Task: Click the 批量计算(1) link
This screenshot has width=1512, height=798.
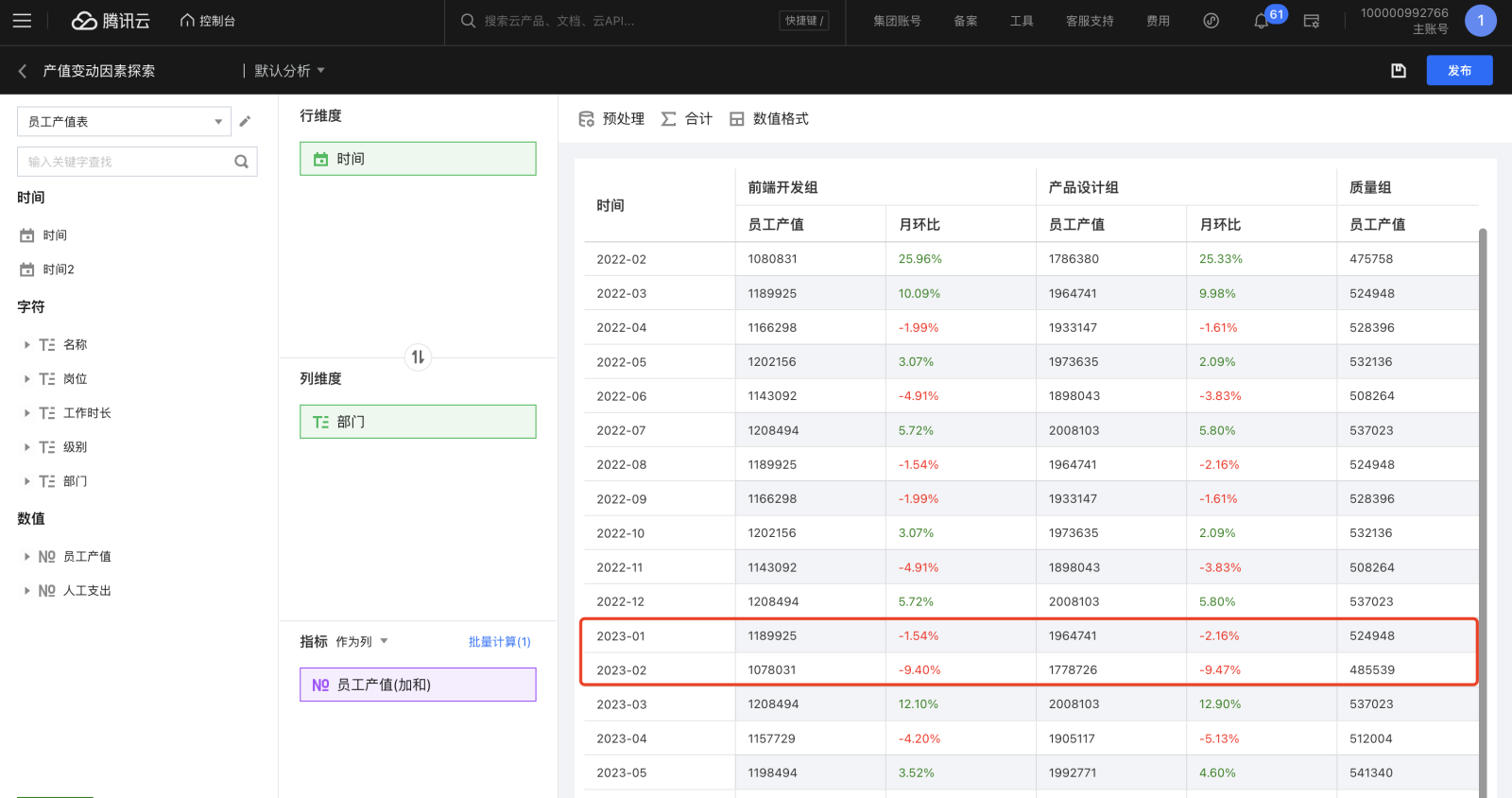Action: pyautogui.click(x=499, y=642)
